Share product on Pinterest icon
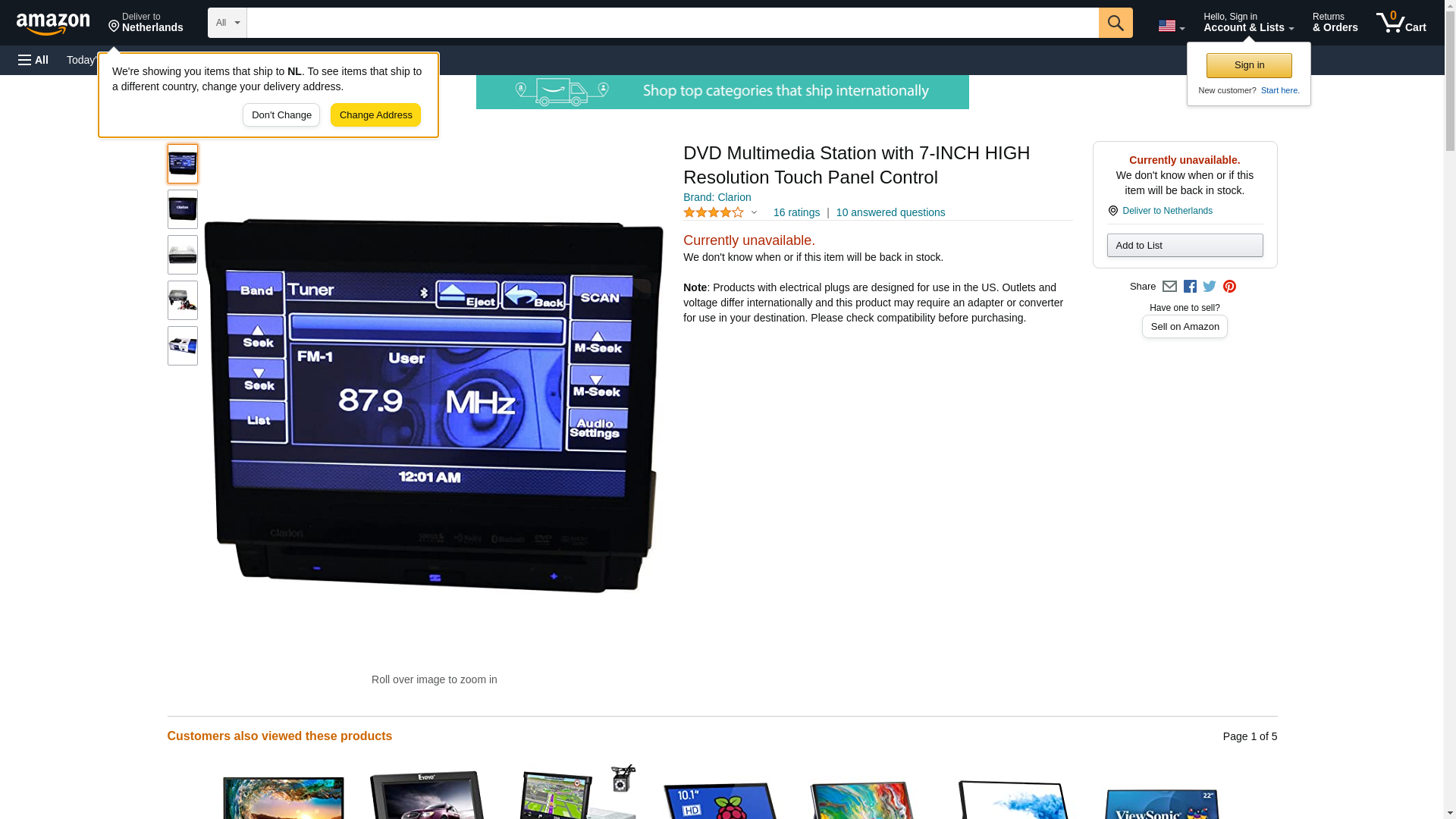Image resolution: width=1456 pixels, height=819 pixels. point(1229,287)
